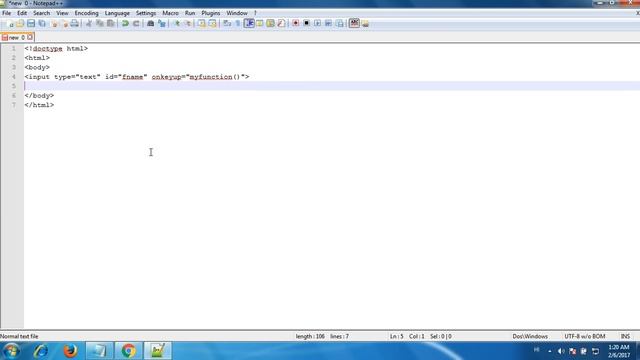The width and height of the screenshot is (640, 360).
Task: Stop macro recording with black square
Action: tap(307, 24)
